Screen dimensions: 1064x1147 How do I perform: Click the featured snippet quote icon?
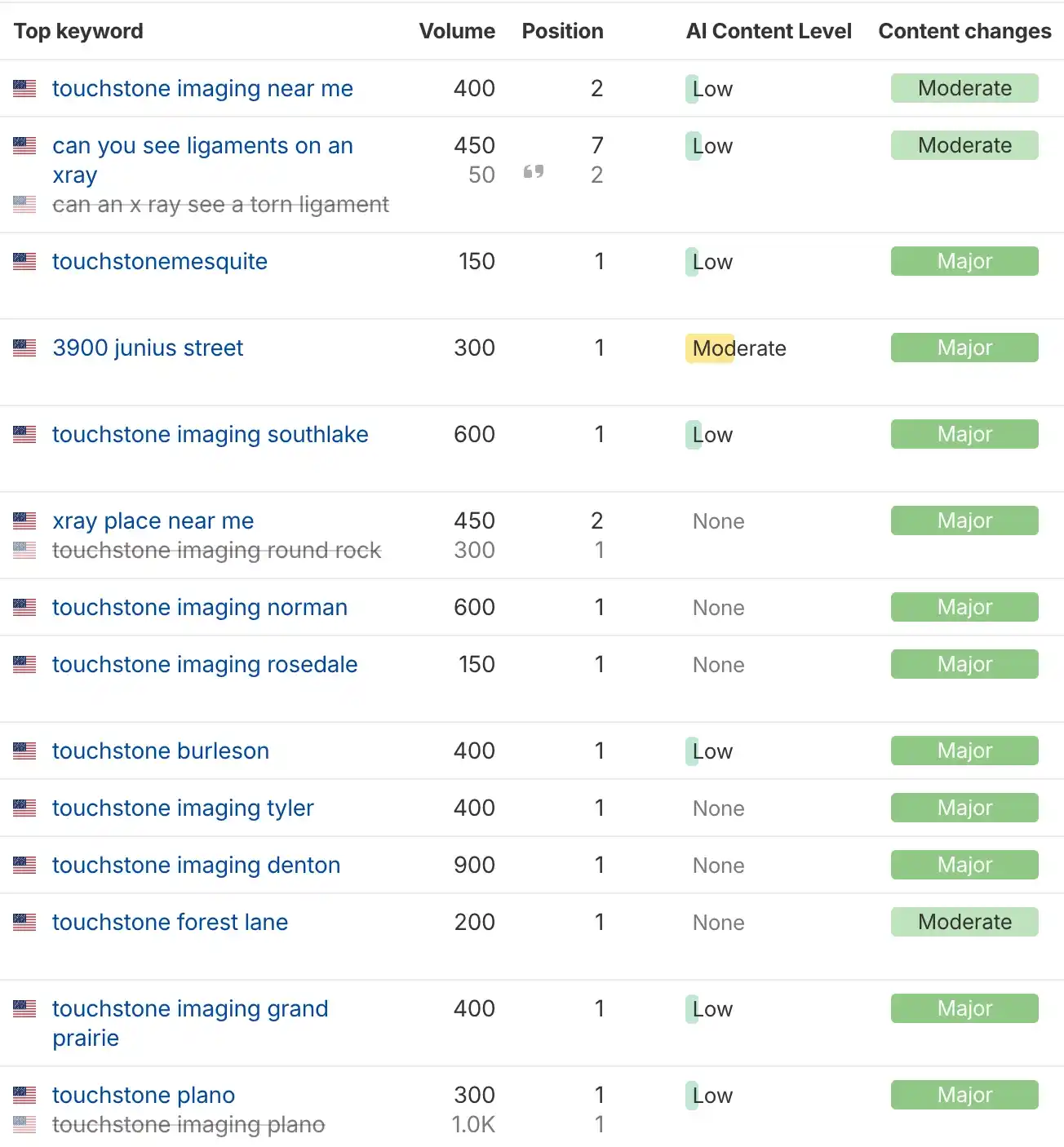click(534, 172)
